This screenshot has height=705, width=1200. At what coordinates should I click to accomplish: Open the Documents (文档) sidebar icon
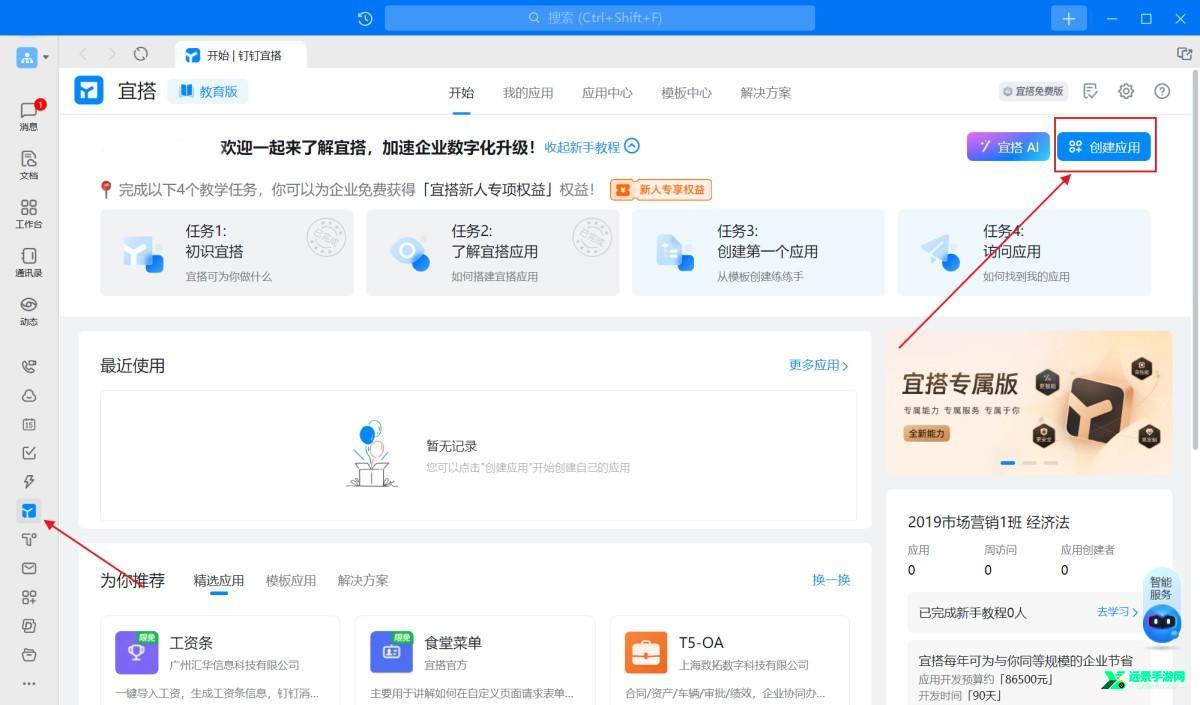point(29,165)
